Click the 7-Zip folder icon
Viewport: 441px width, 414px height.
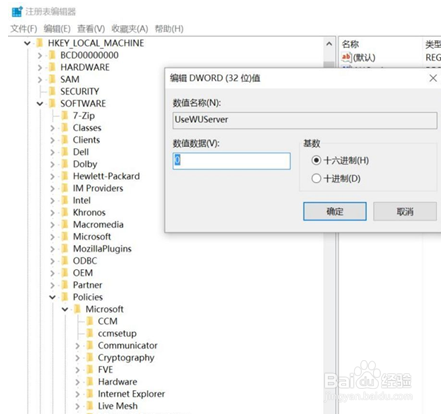[65, 116]
